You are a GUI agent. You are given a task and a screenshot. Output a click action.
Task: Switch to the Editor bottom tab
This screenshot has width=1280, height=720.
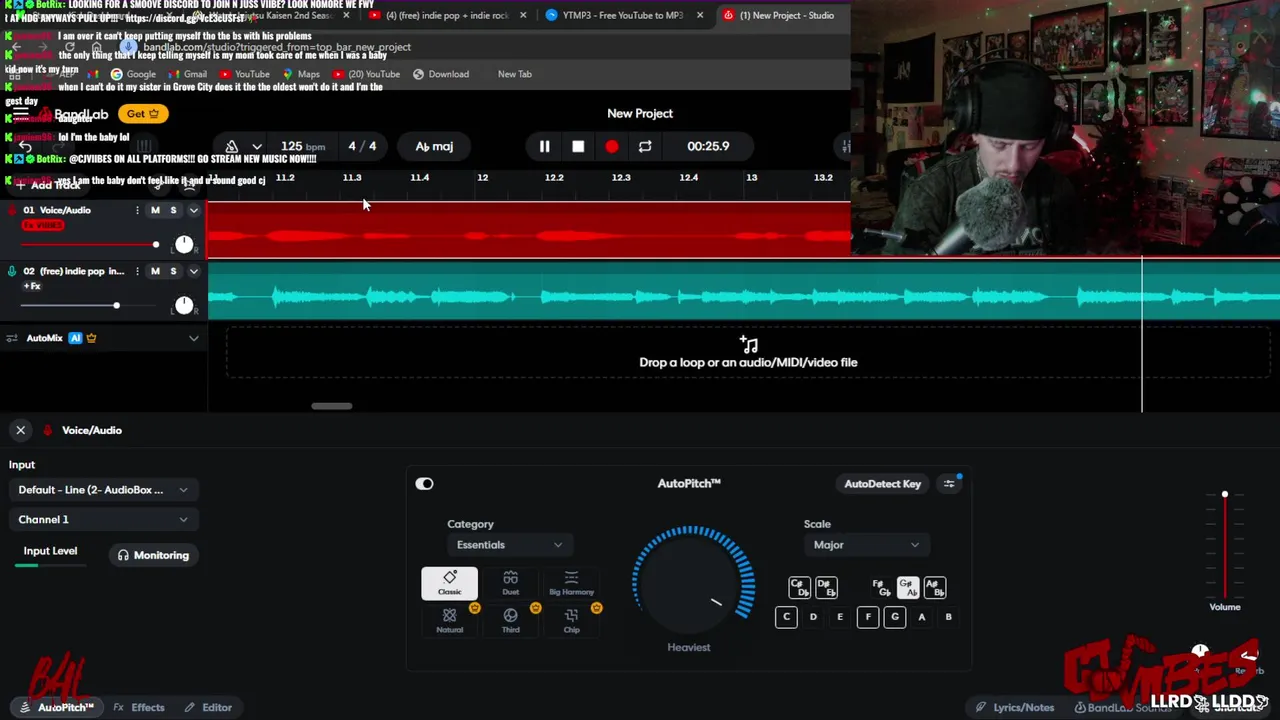pyautogui.click(x=209, y=707)
